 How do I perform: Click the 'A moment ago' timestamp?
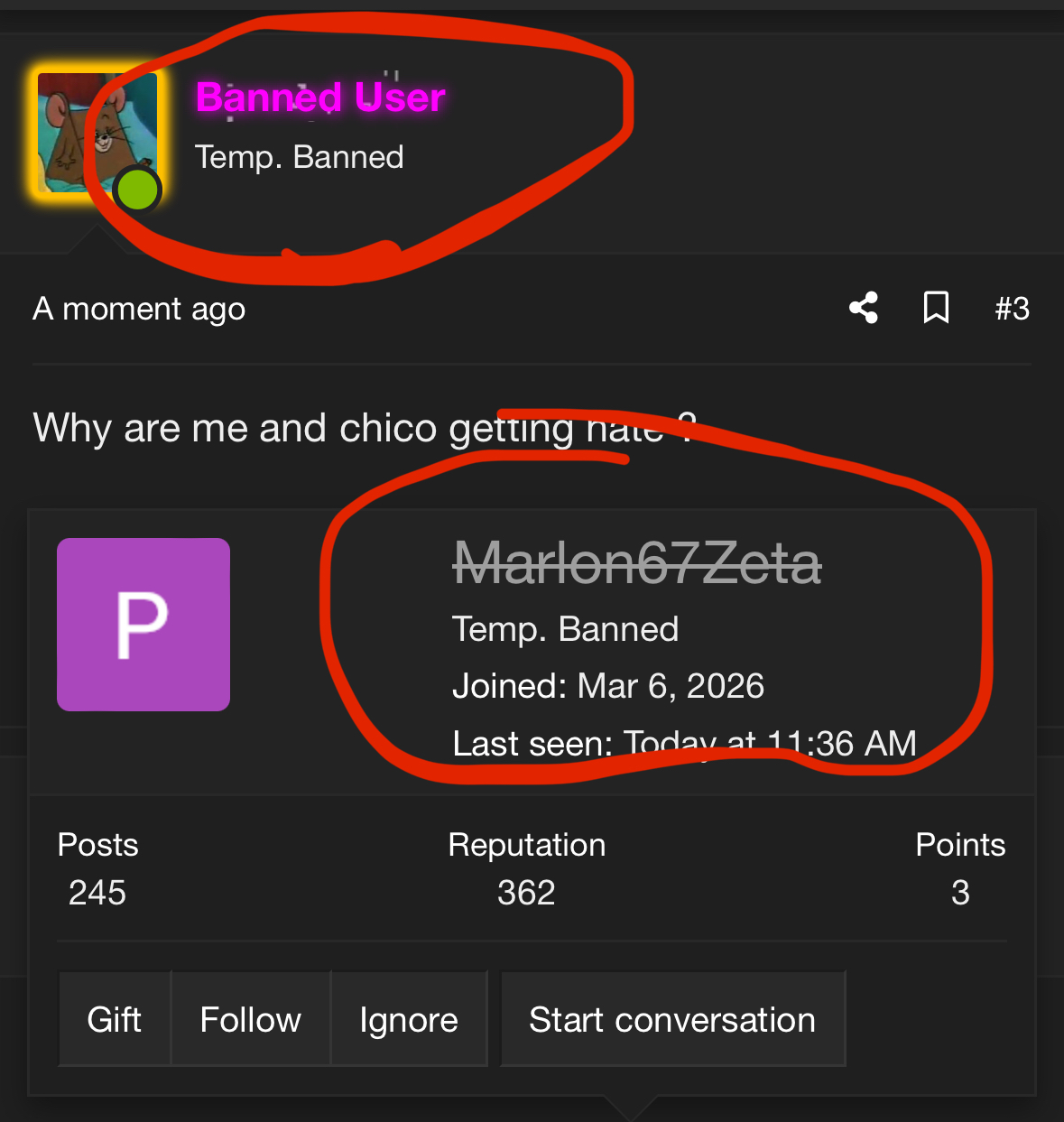point(139,309)
